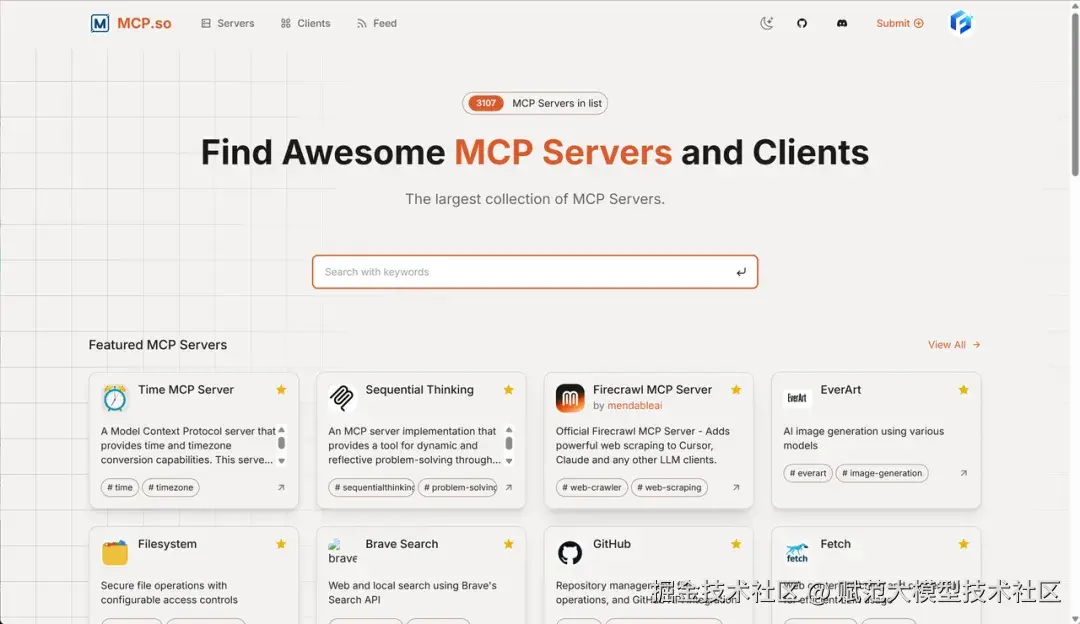Screen dimensions: 1080x624
Task: Select the # problem-solving tag
Action: [458, 488]
